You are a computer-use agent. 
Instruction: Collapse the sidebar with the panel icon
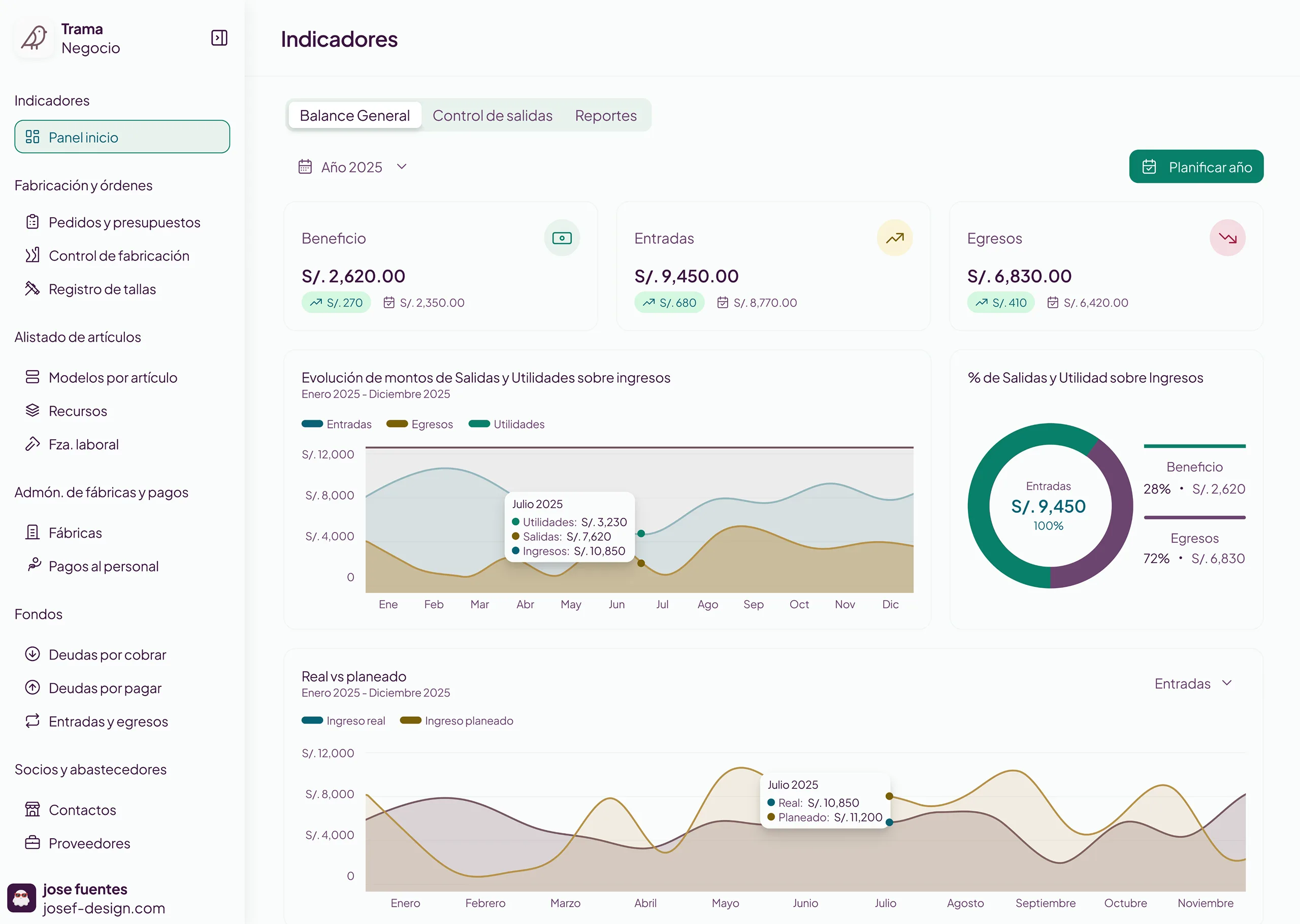click(219, 38)
